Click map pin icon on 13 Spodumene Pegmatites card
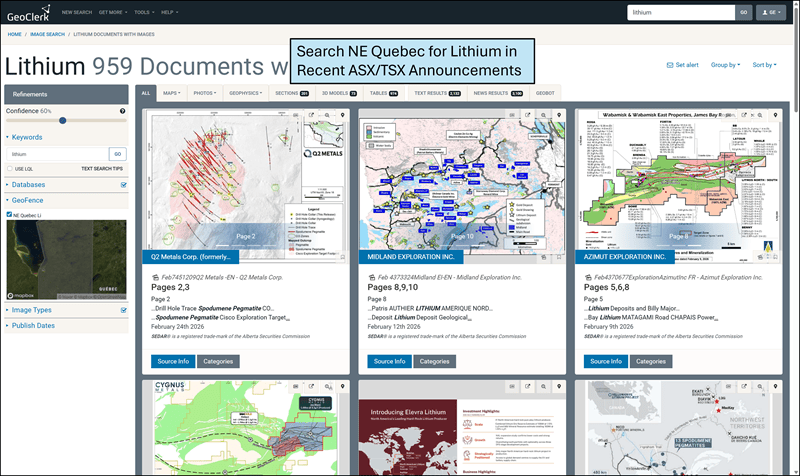This screenshot has width=800, height=476. tap(775, 387)
